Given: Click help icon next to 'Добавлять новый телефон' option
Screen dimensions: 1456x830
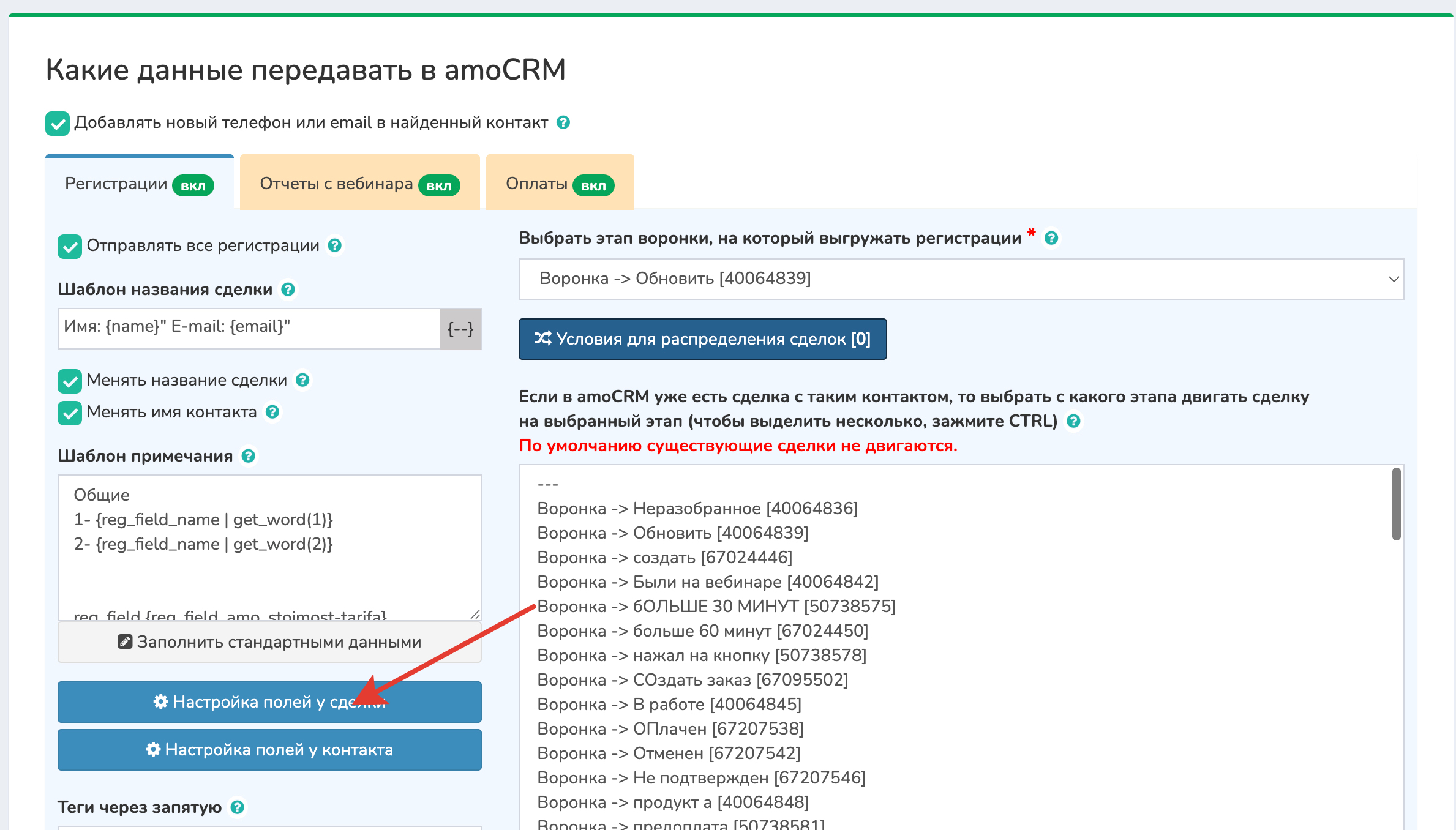Looking at the screenshot, I should [563, 122].
